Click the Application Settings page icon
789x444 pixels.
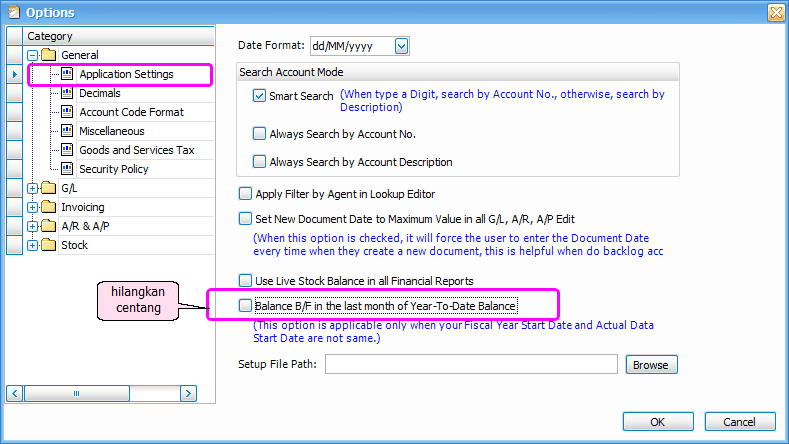(67, 74)
